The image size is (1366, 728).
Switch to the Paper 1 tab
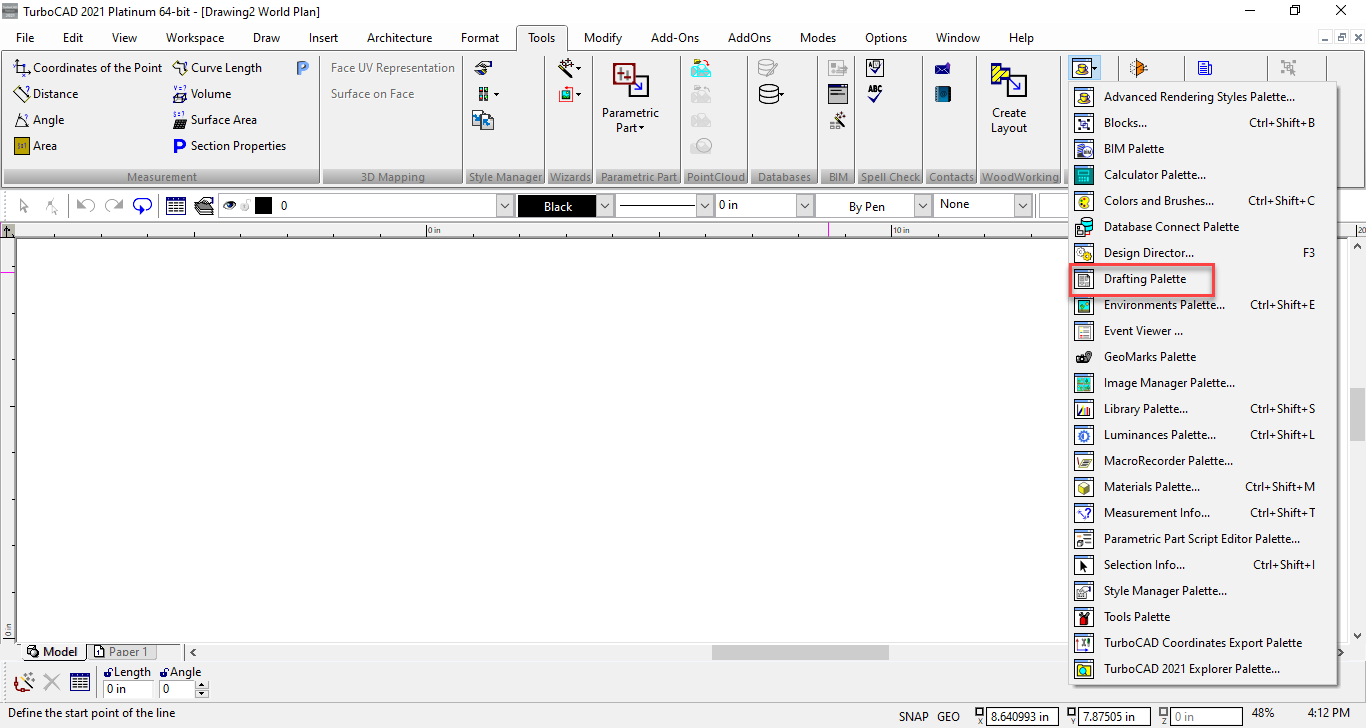click(x=120, y=652)
